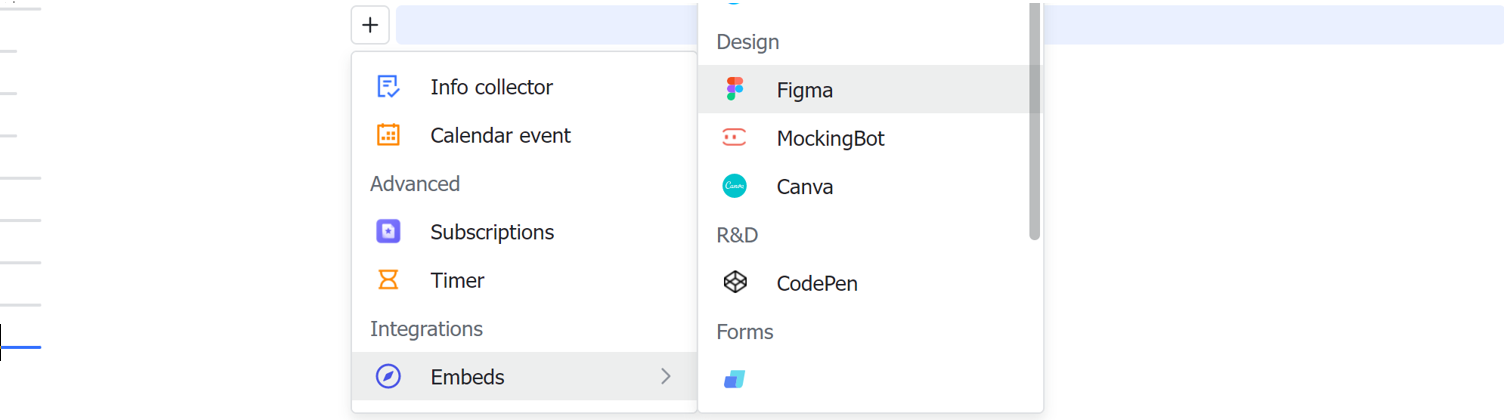Click the blue icon under Forms
Screen dimensions: 1504x420
coord(735,380)
